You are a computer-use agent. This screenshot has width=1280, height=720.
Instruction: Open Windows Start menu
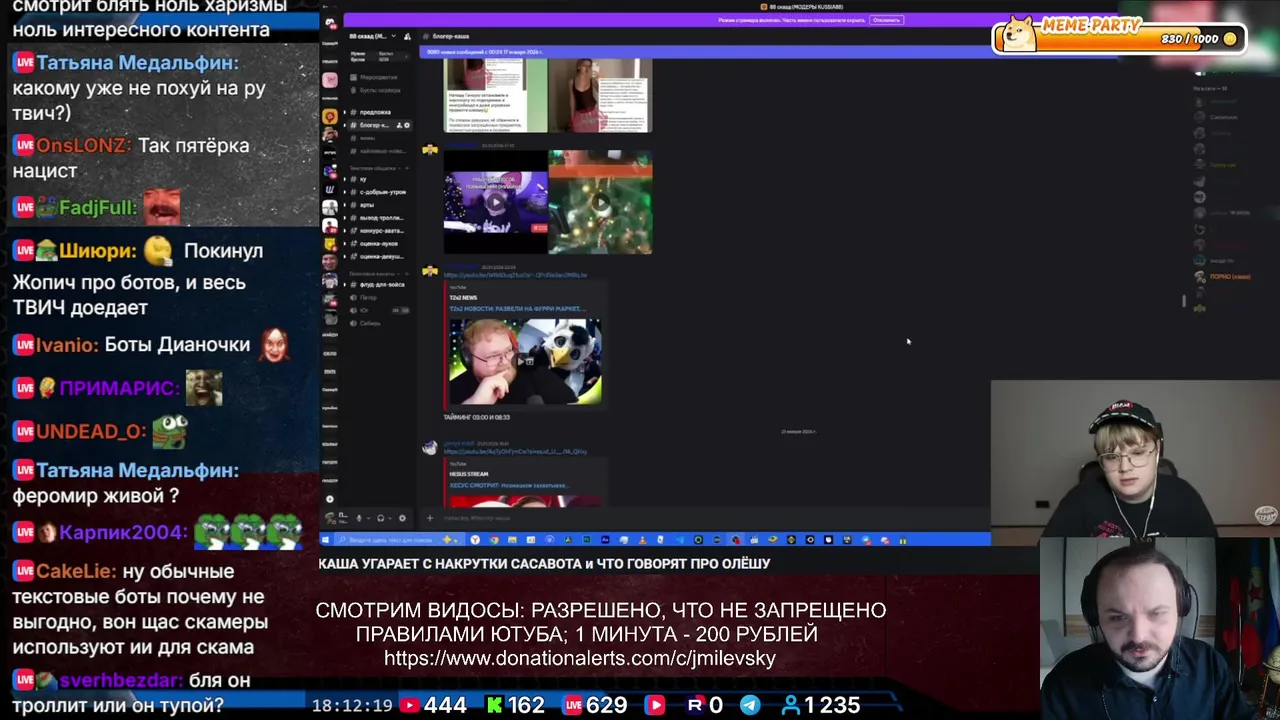pyautogui.click(x=325, y=539)
